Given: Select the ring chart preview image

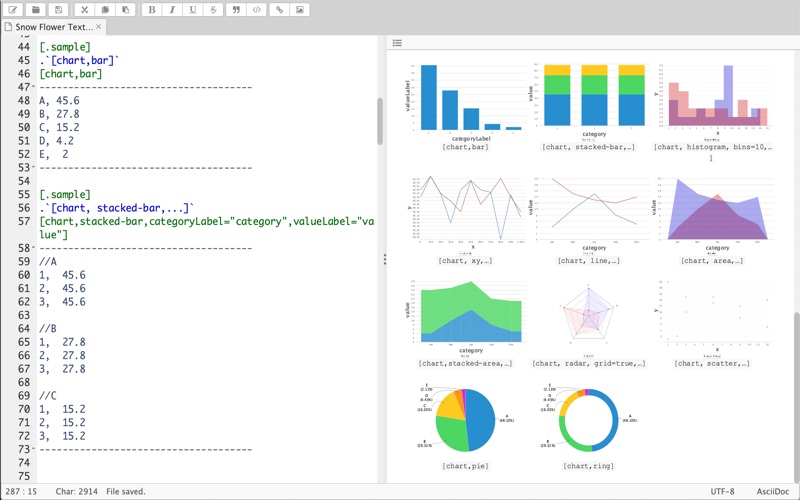Looking at the screenshot, I should tap(588, 420).
